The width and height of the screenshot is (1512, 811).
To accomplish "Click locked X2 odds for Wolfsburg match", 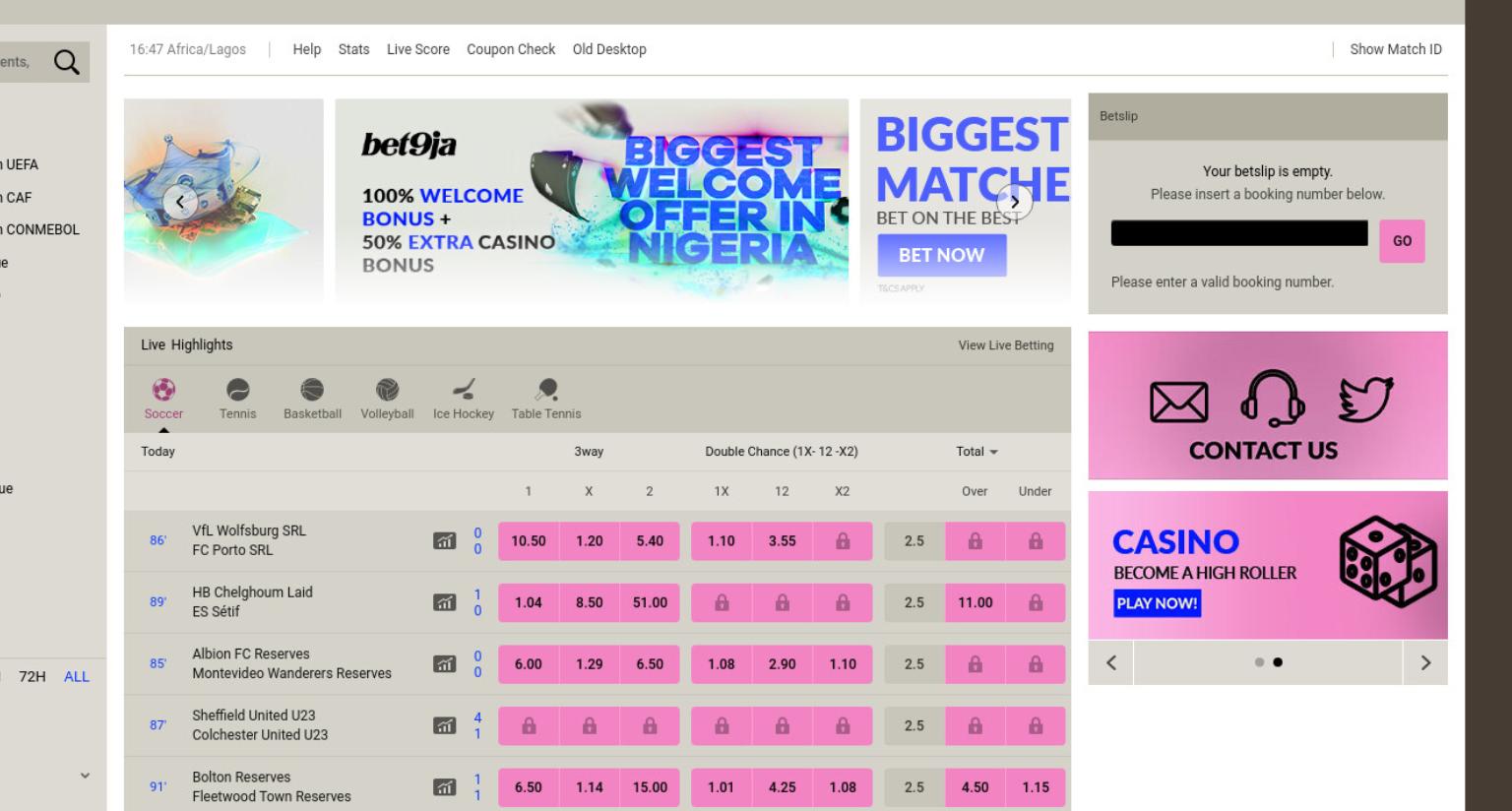I will click(x=843, y=541).
